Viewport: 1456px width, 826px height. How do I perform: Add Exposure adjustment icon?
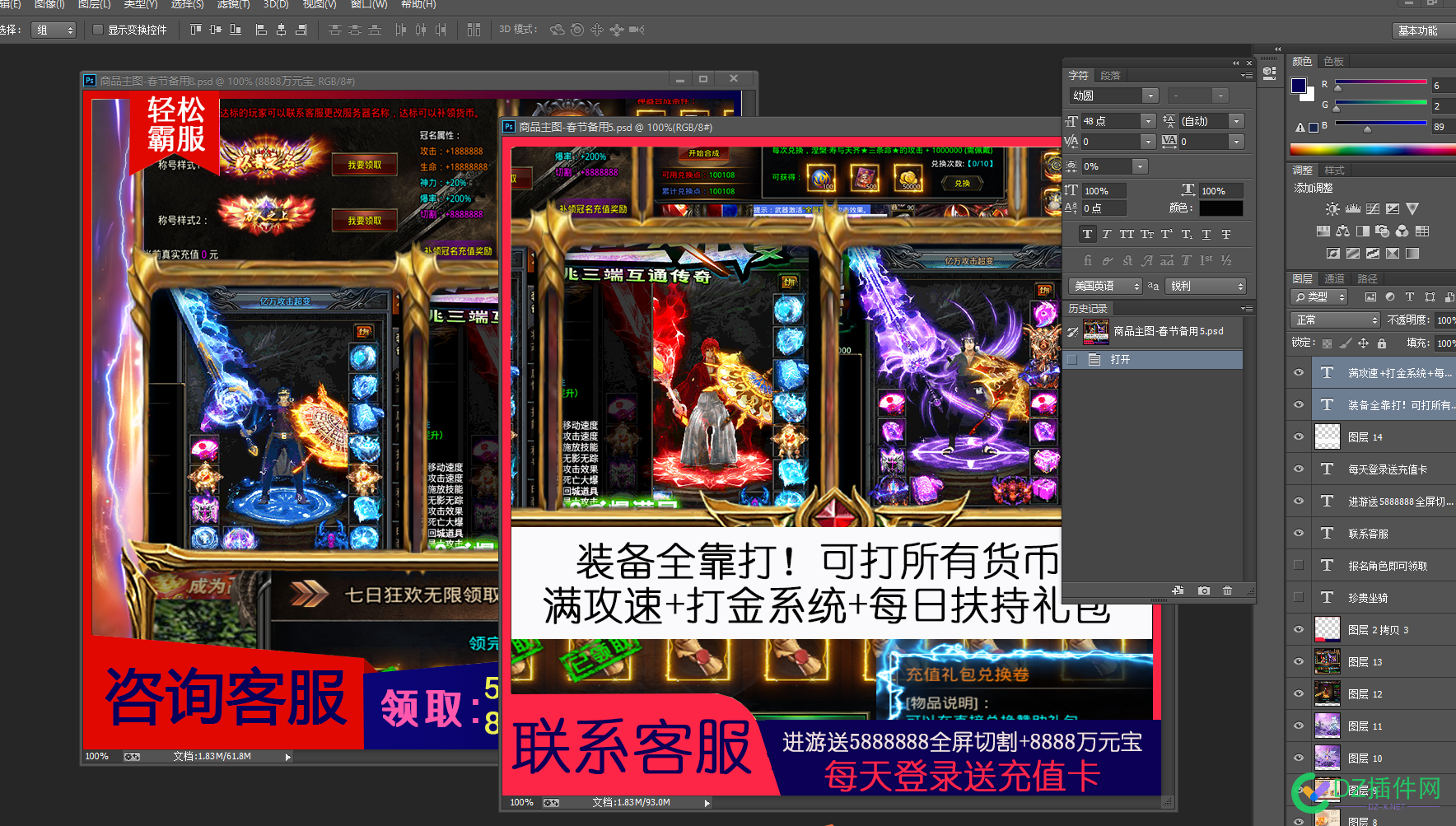[1393, 209]
